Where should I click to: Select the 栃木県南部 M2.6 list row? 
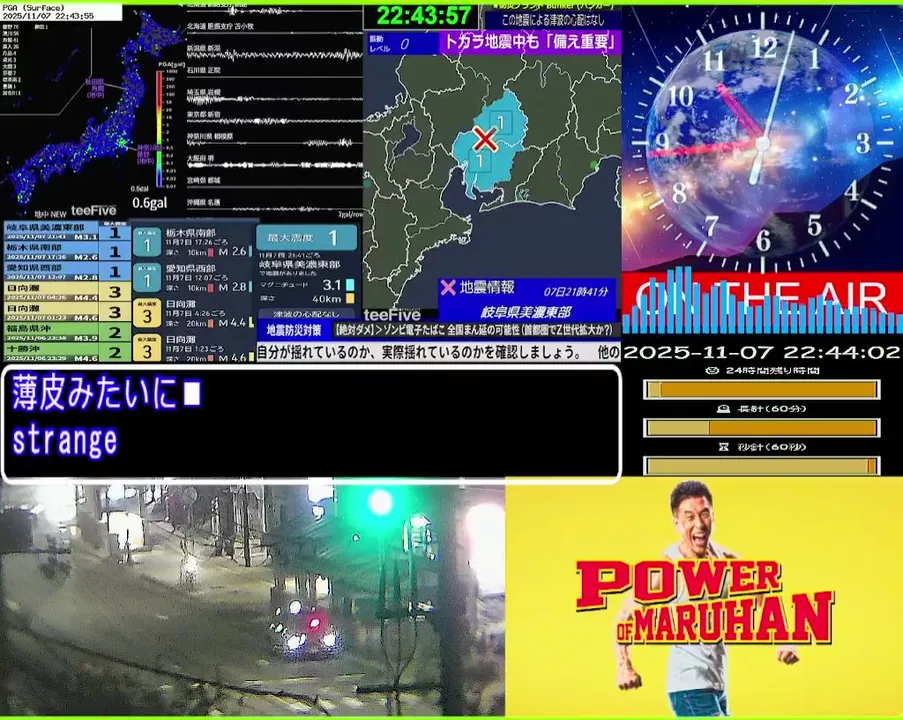[x=67, y=252]
